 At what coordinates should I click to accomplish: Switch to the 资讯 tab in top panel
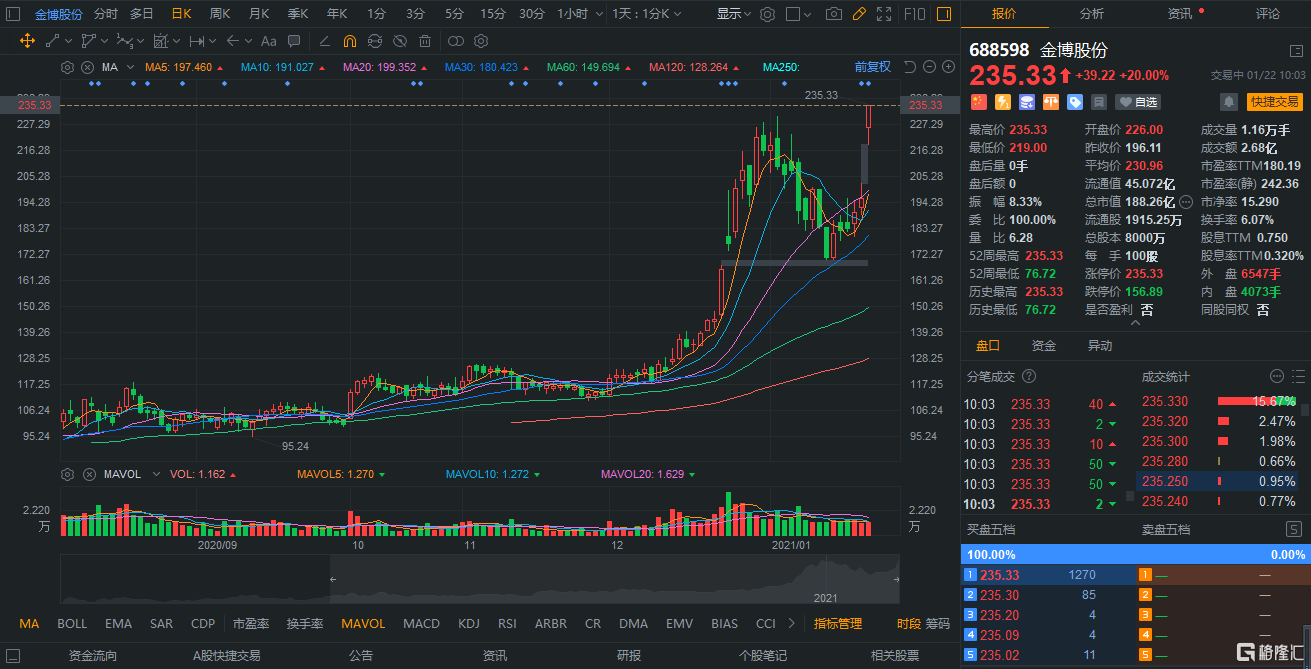tap(1180, 14)
